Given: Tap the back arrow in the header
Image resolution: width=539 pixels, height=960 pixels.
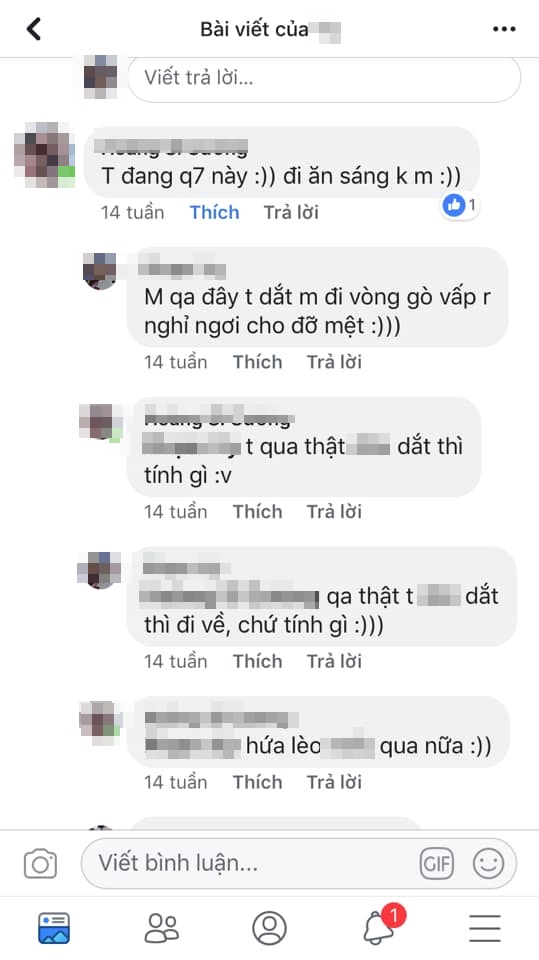Looking at the screenshot, I should 34,29.
